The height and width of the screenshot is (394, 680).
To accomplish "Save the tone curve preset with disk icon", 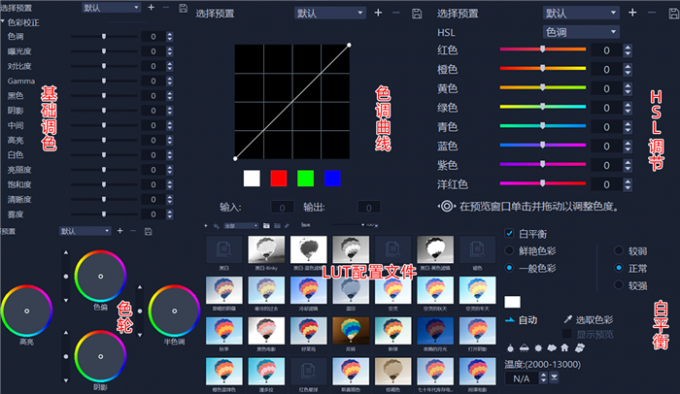I will [x=417, y=13].
